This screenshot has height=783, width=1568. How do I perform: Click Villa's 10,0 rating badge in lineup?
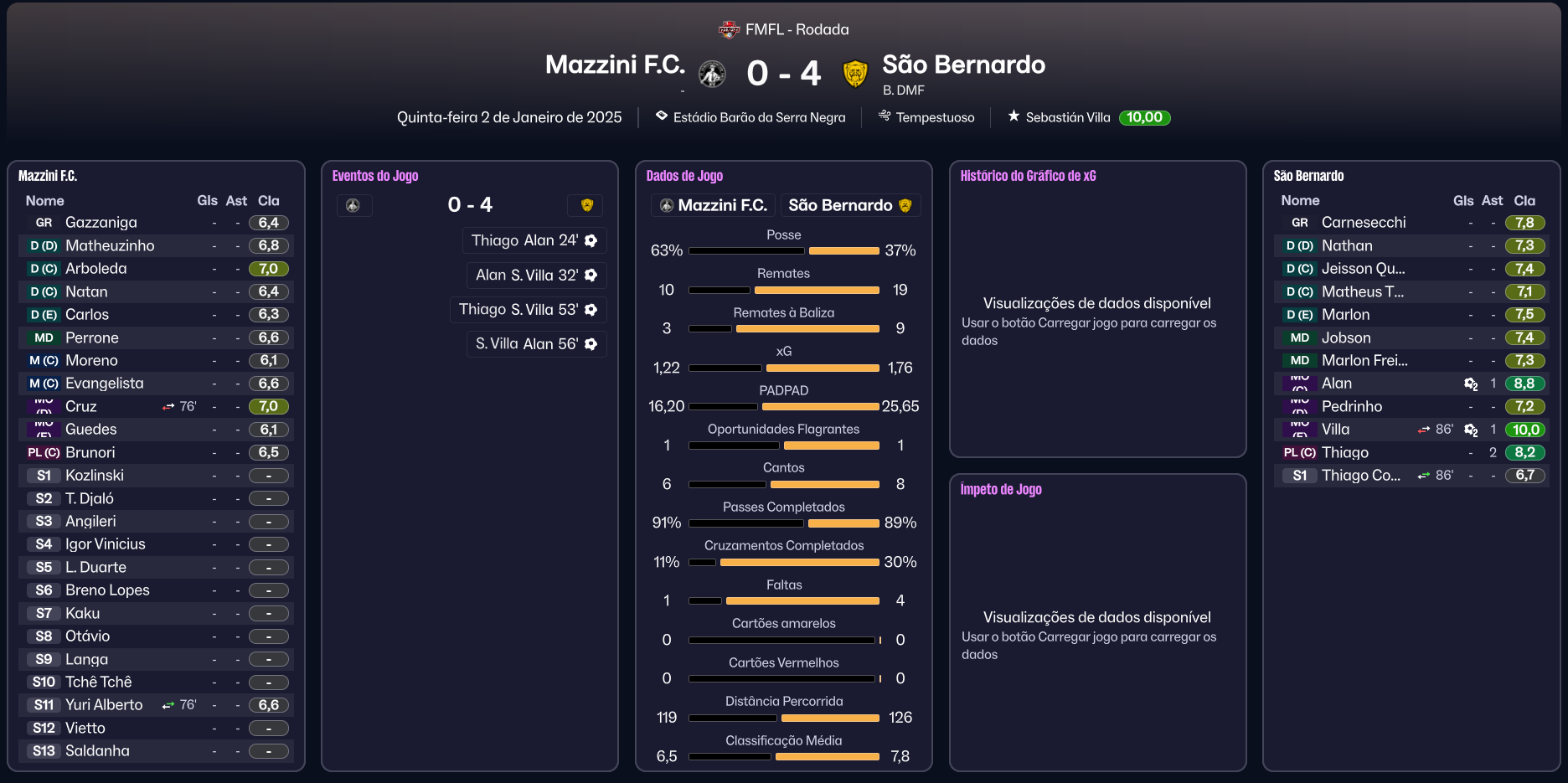tap(1524, 430)
